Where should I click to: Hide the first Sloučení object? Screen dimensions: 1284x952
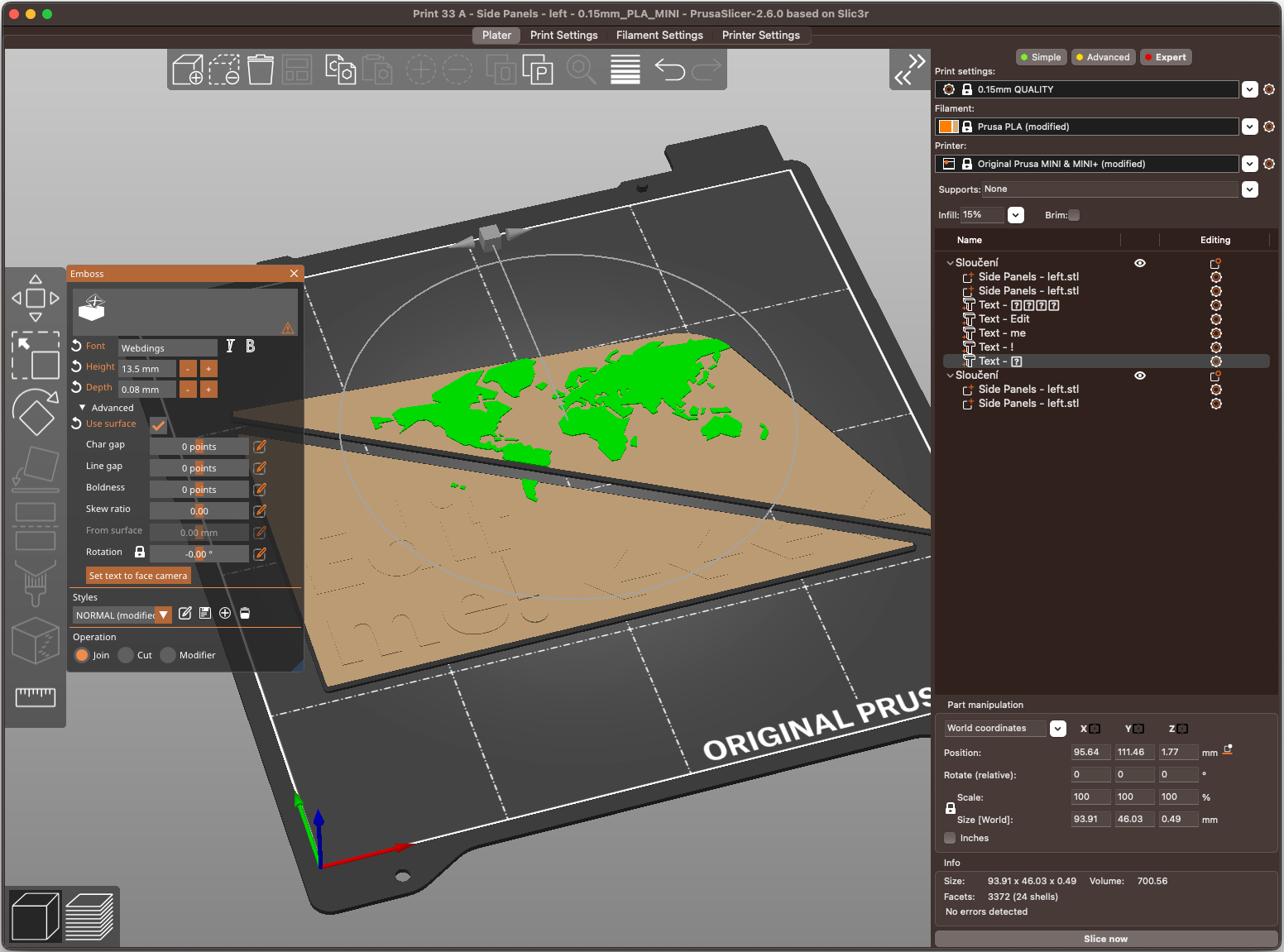[x=1139, y=263]
